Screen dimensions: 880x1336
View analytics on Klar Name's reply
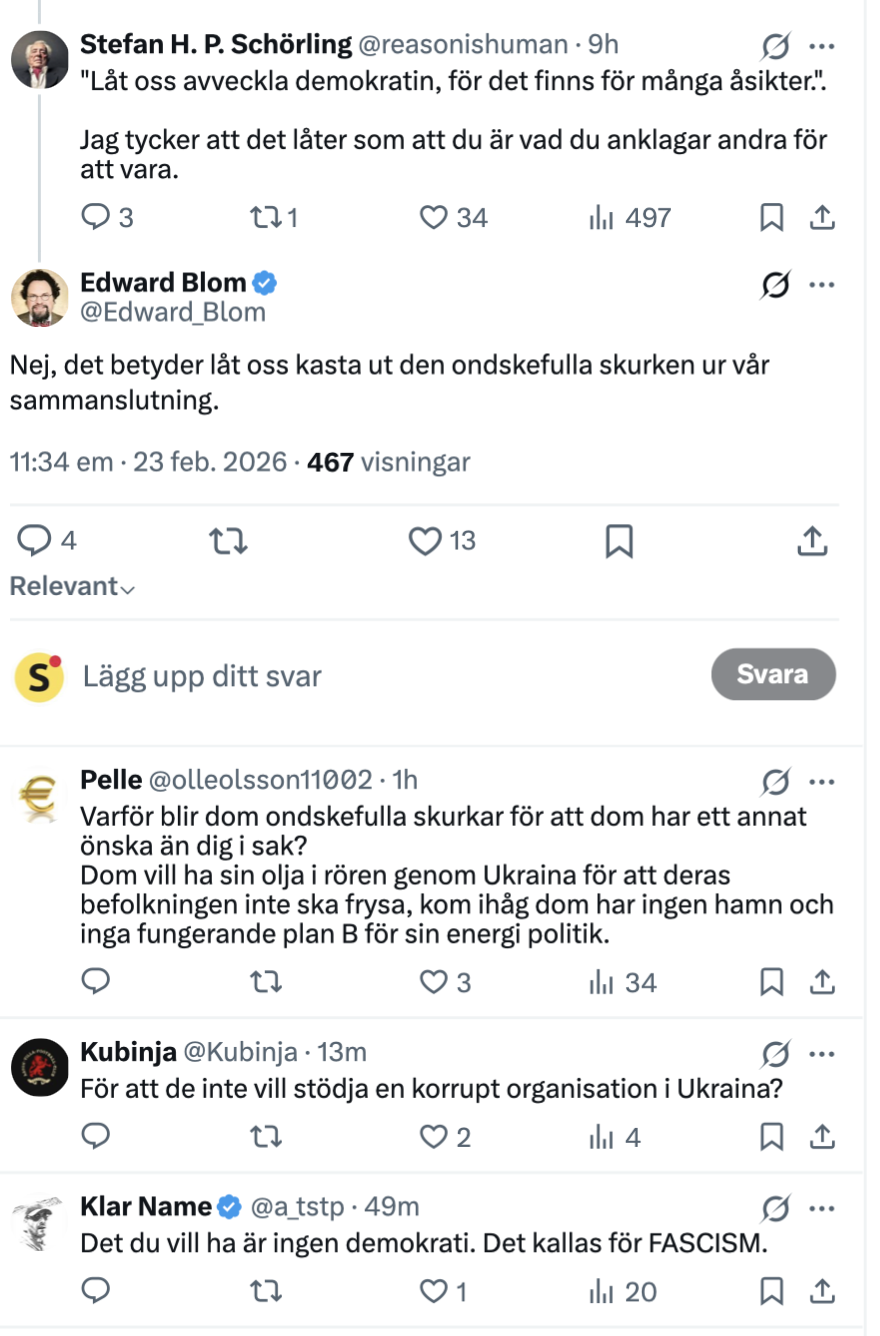(x=600, y=1292)
